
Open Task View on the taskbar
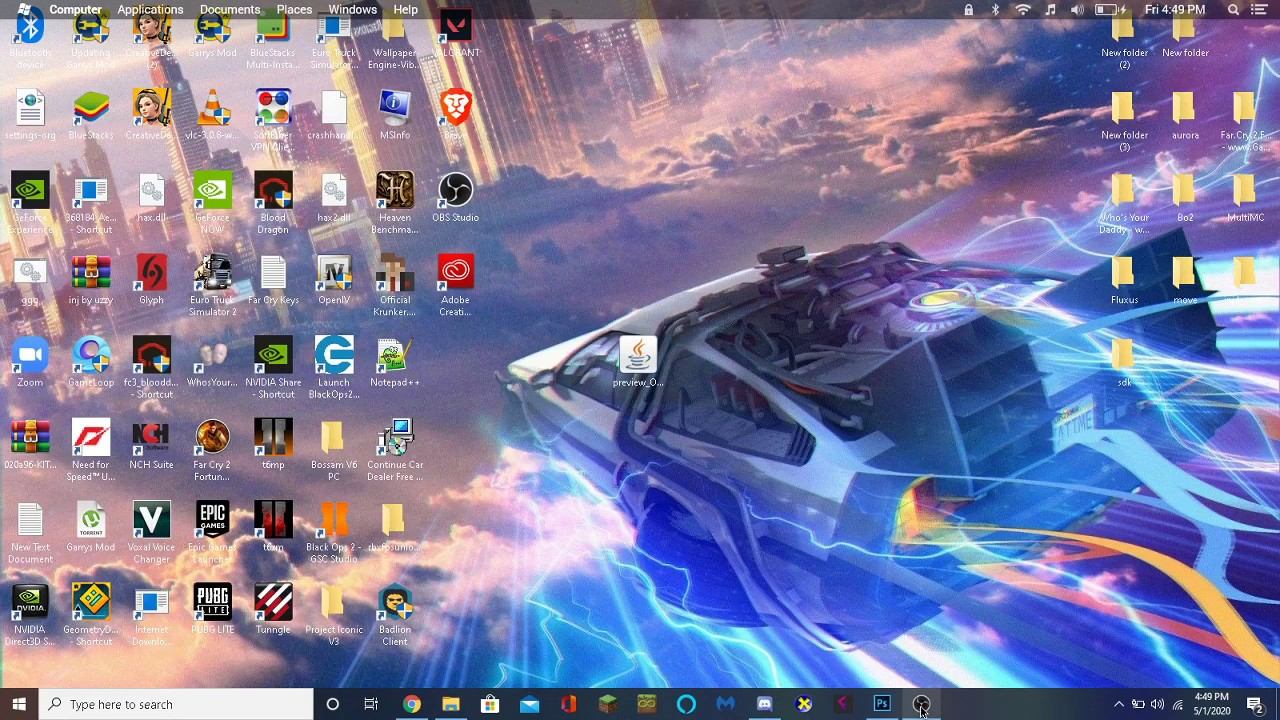coord(371,704)
